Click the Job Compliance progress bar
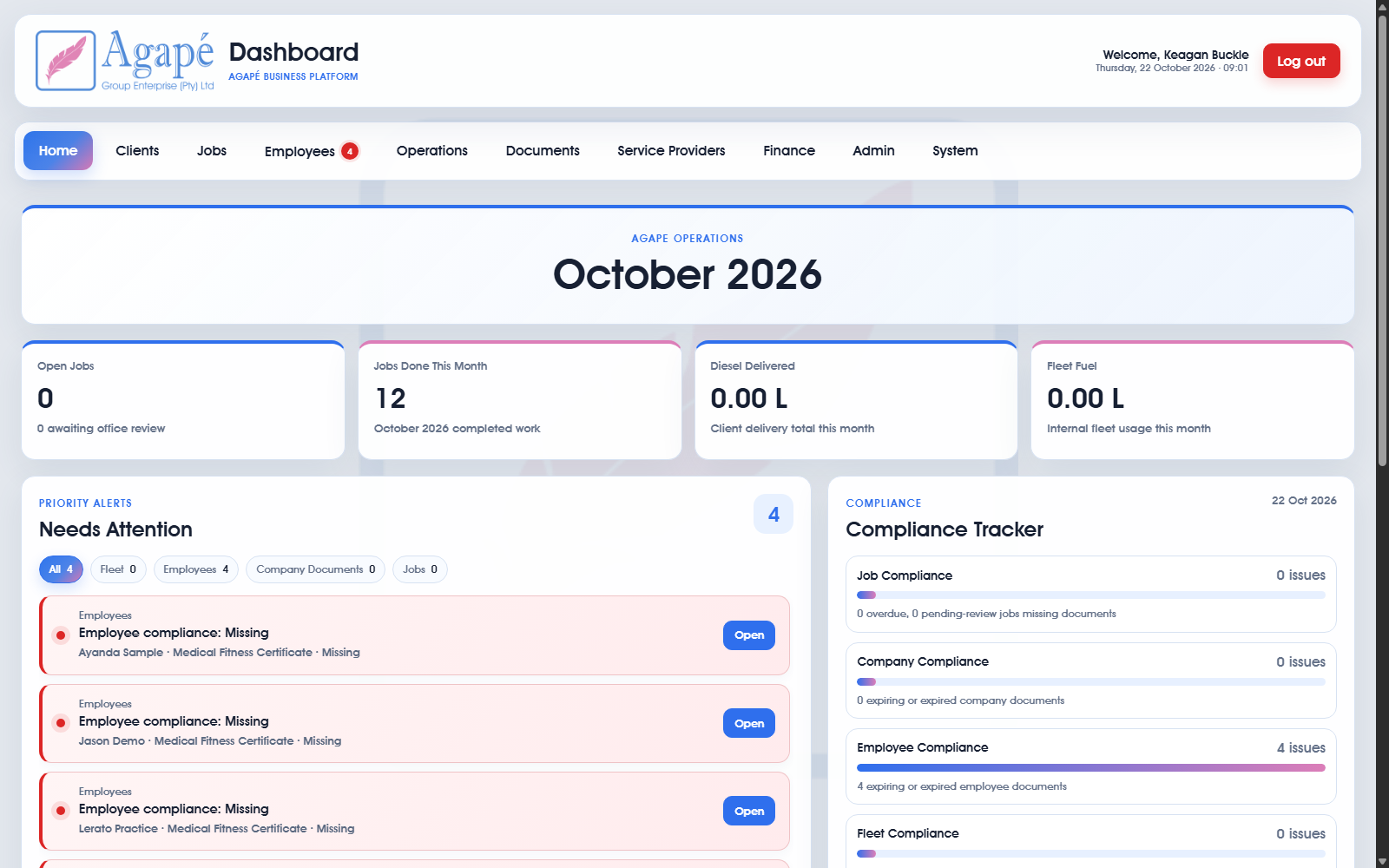The height and width of the screenshot is (868, 1389). coord(1091,595)
